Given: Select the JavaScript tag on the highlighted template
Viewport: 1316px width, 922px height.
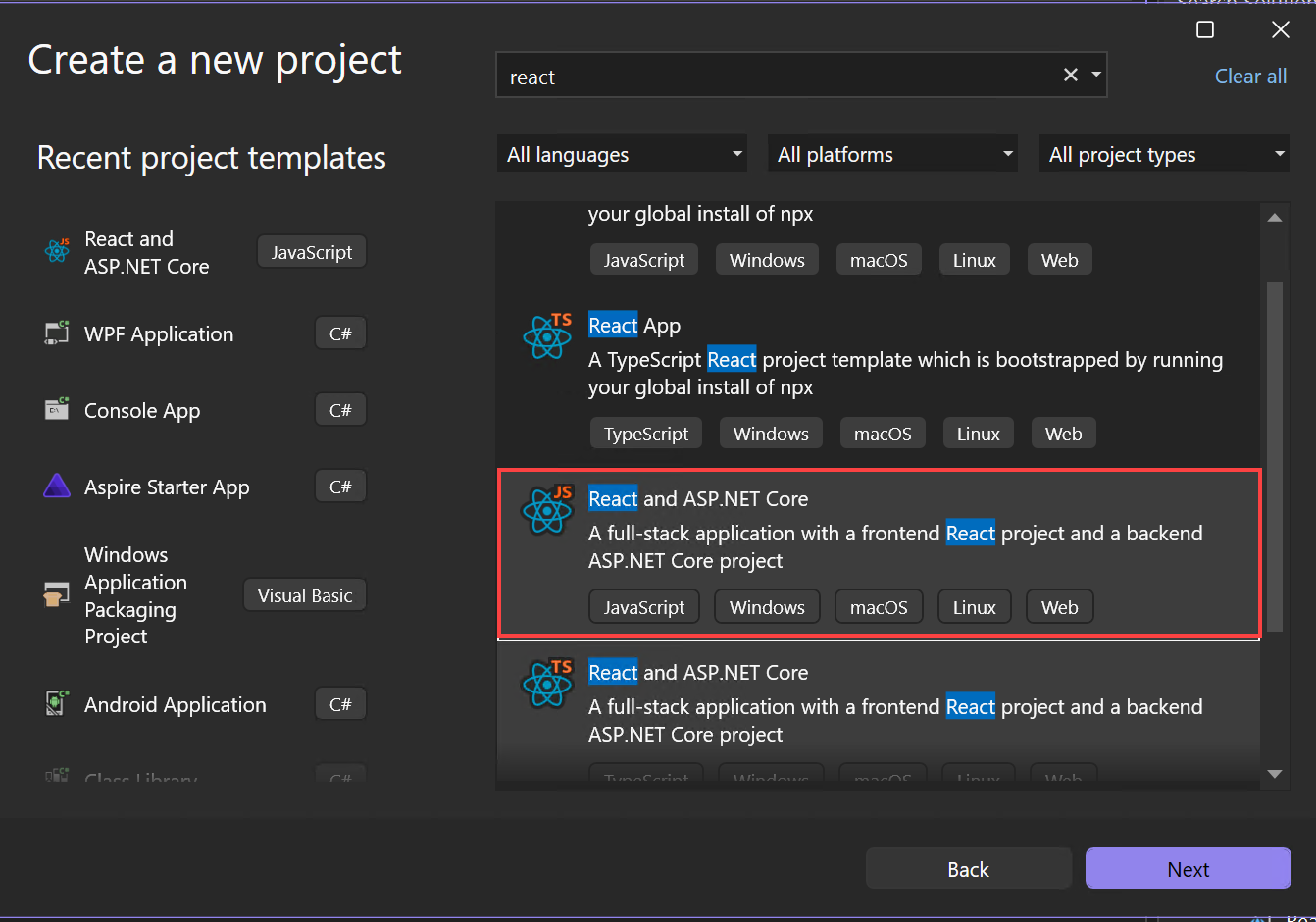Looking at the screenshot, I should point(643,606).
